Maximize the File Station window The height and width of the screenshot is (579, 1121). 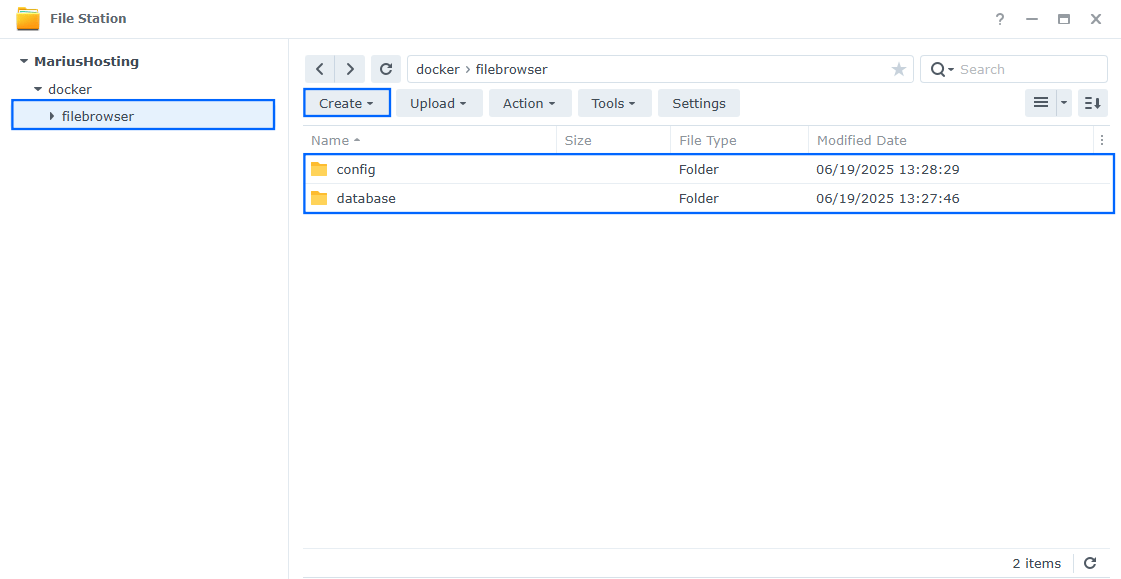pyautogui.click(x=1064, y=19)
